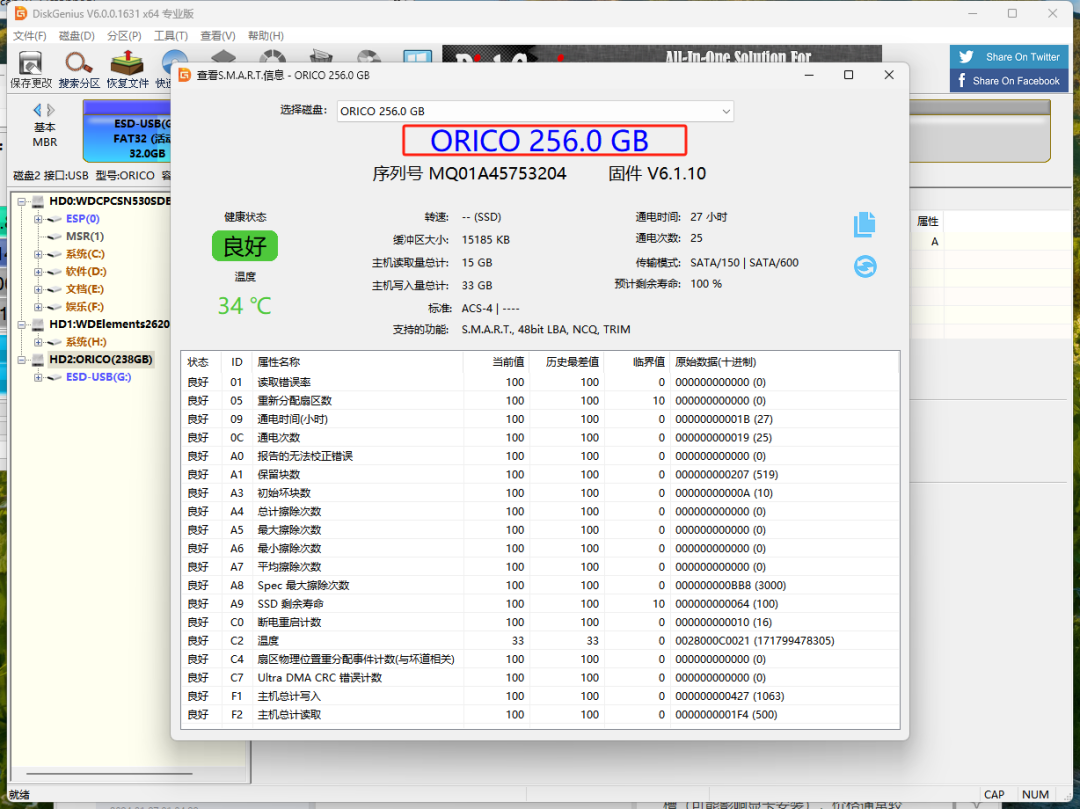Select 系统(H:) in the disk tree
This screenshot has height=809, width=1080.
(x=86, y=342)
